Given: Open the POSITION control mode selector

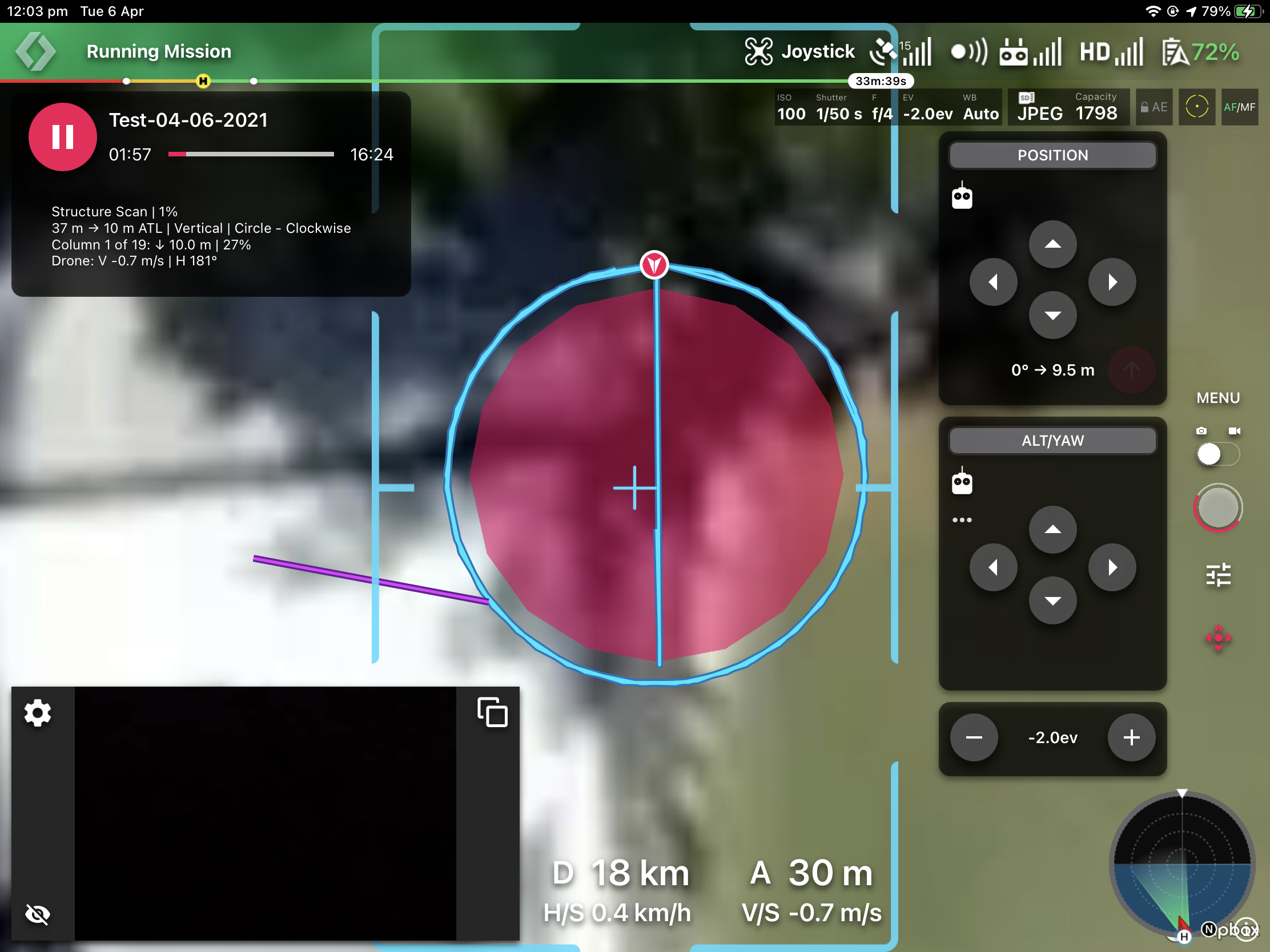Looking at the screenshot, I should pos(1052,155).
